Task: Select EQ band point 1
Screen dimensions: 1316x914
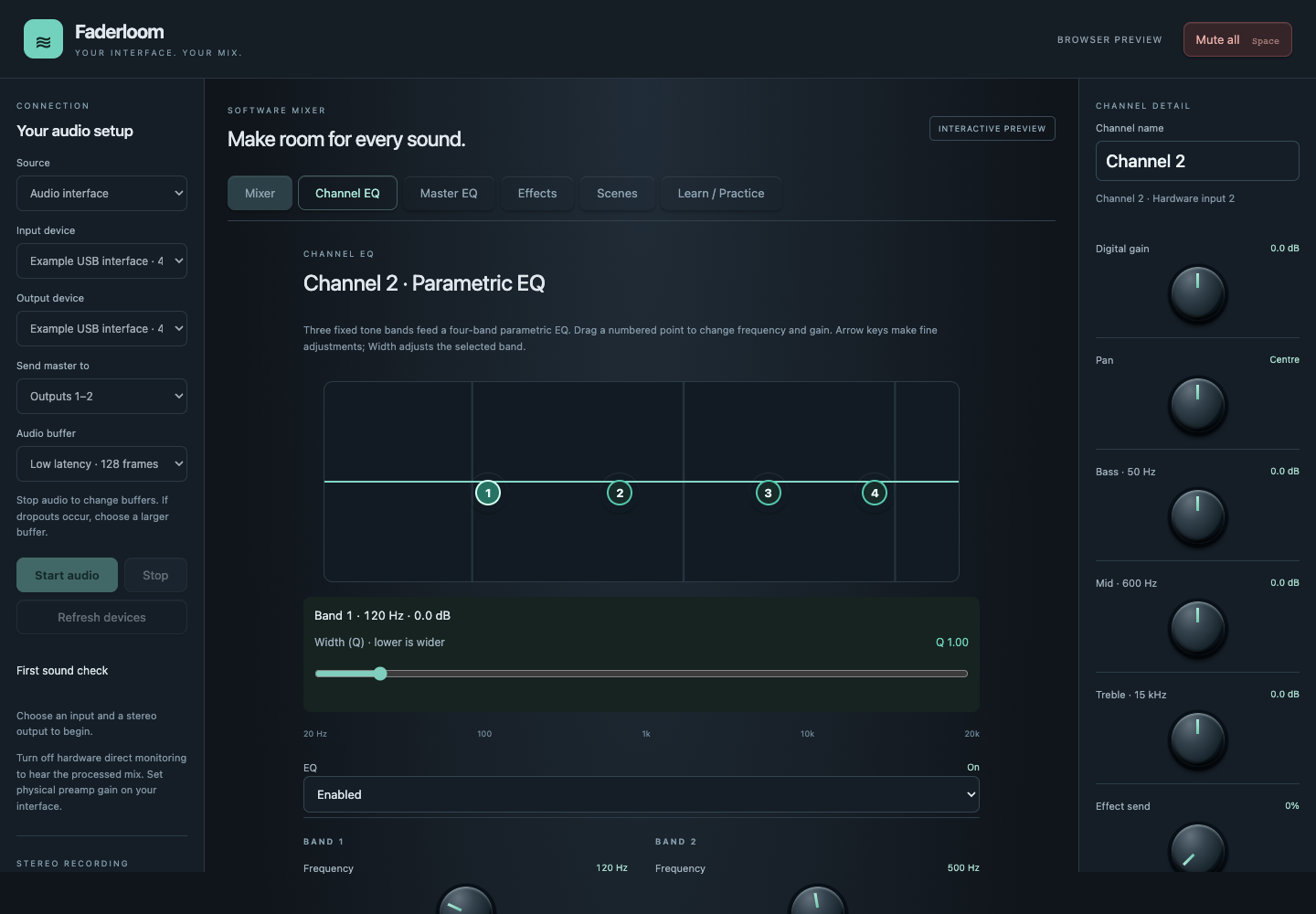Action: click(488, 493)
